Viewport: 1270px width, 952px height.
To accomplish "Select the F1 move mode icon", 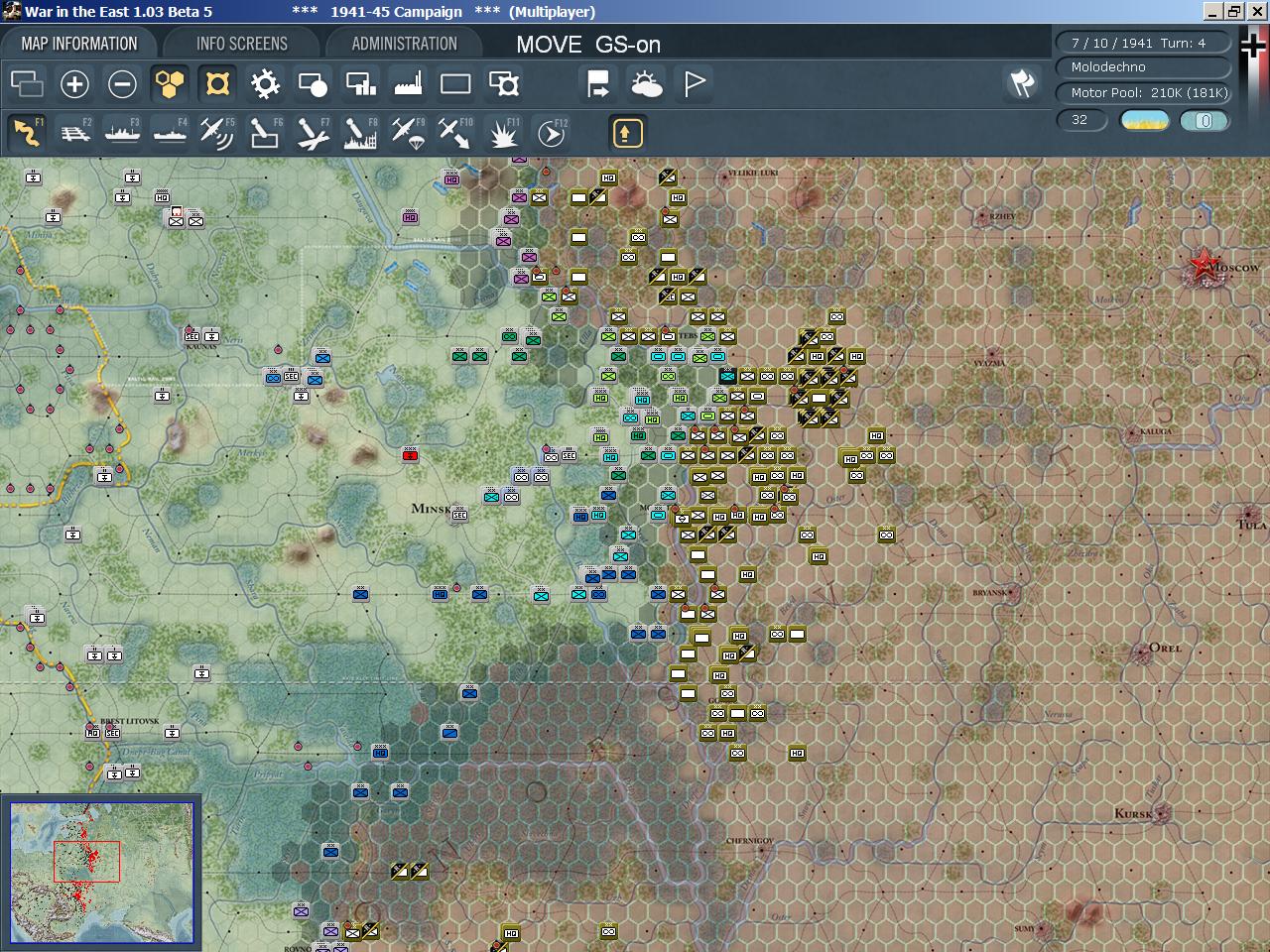I will tap(27, 132).
